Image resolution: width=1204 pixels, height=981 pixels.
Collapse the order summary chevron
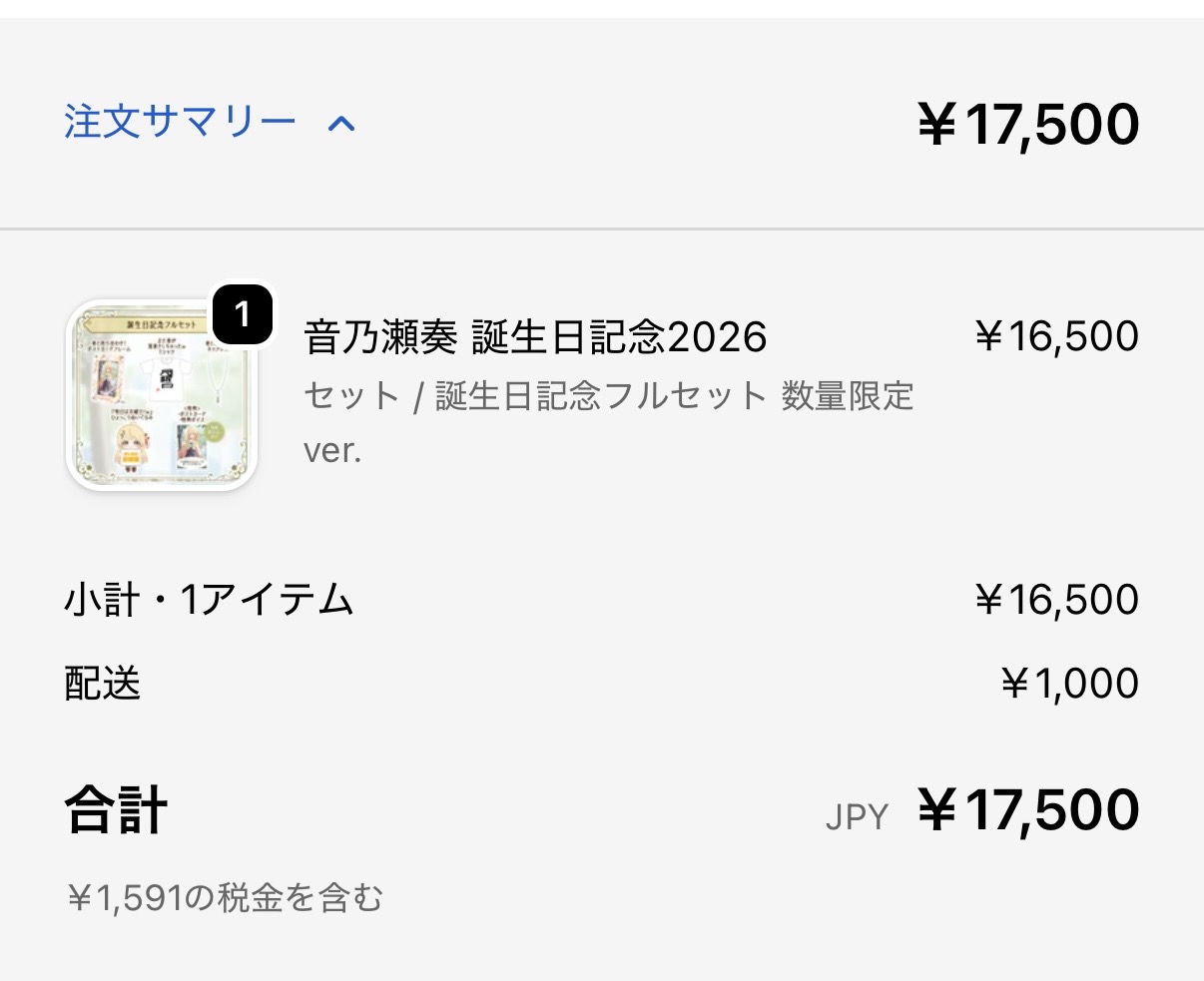pyautogui.click(x=341, y=124)
